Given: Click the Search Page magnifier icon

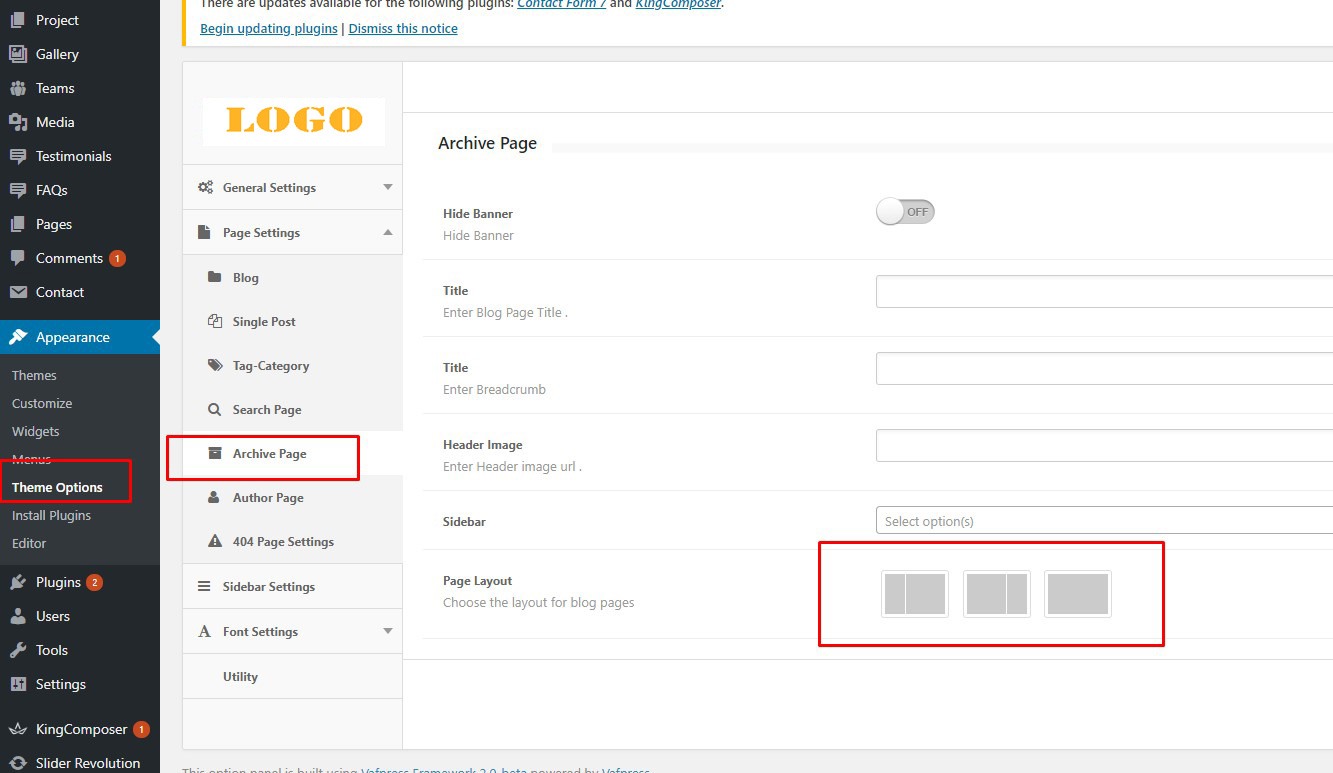Looking at the screenshot, I should [x=215, y=410].
